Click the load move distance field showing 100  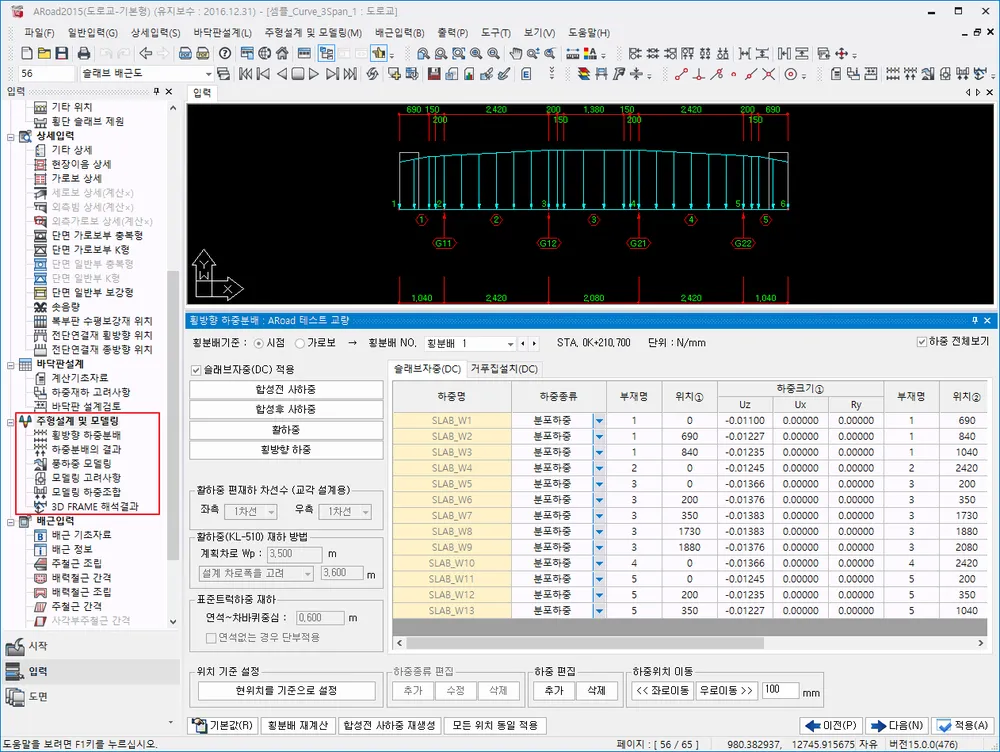click(781, 690)
